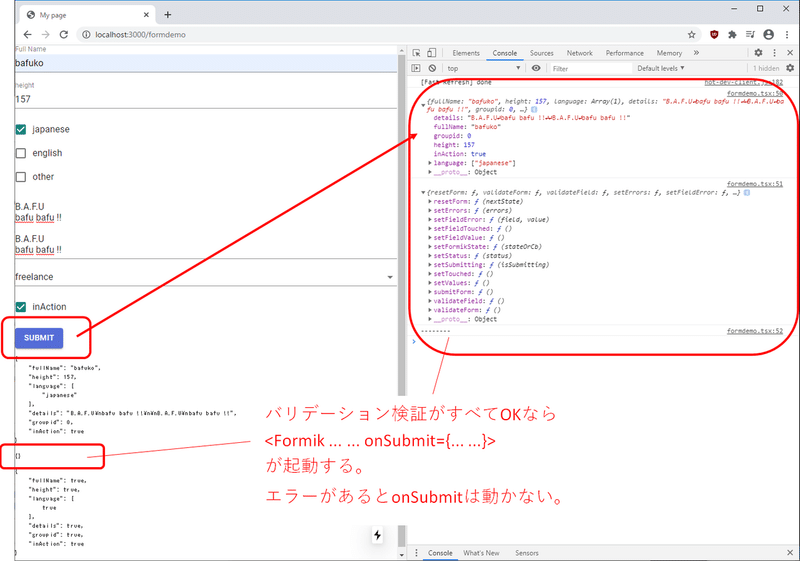This screenshot has height=561, width=800.
Task: Go back with the browser back arrow
Action: click(x=28, y=34)
